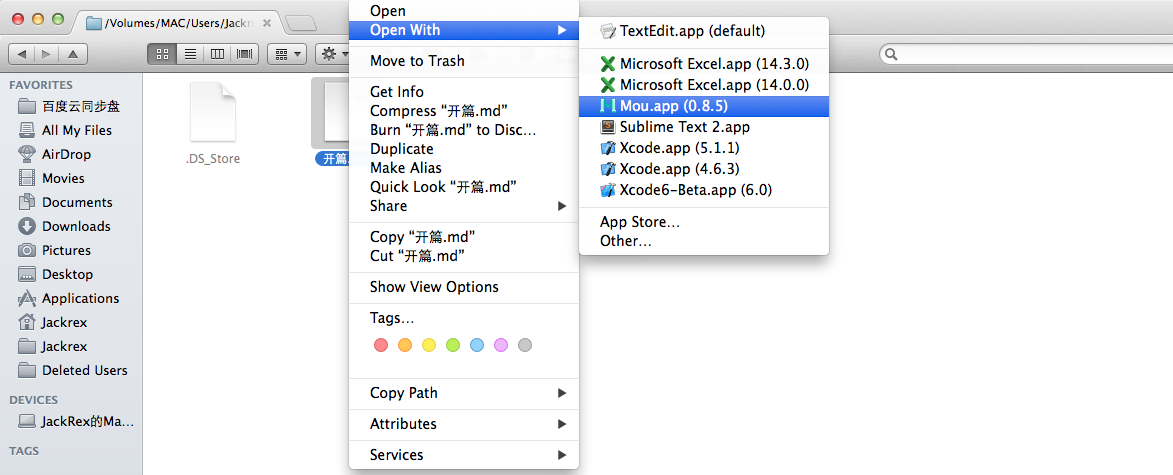Viewport: 1173px width, 475px height.
Task: Select the .DS_Store file
Action: tap(212, 121)
